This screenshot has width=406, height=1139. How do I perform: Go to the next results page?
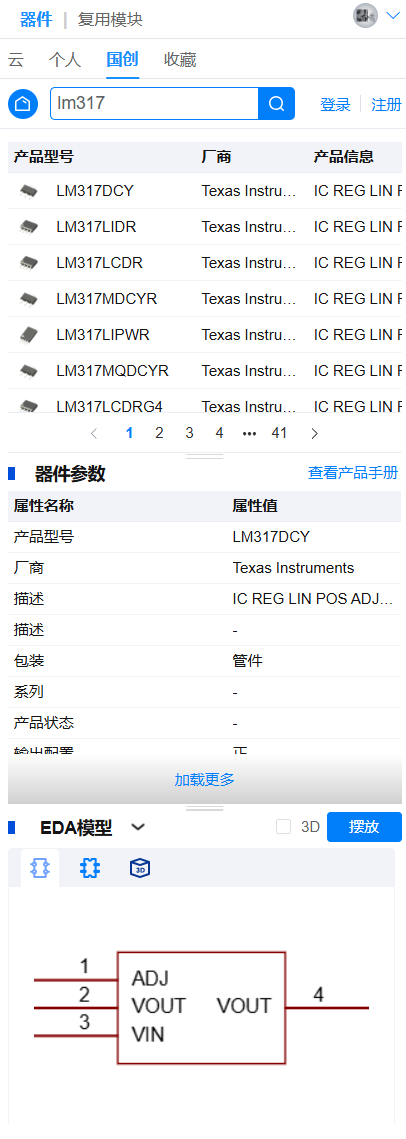tap(314, 434)
